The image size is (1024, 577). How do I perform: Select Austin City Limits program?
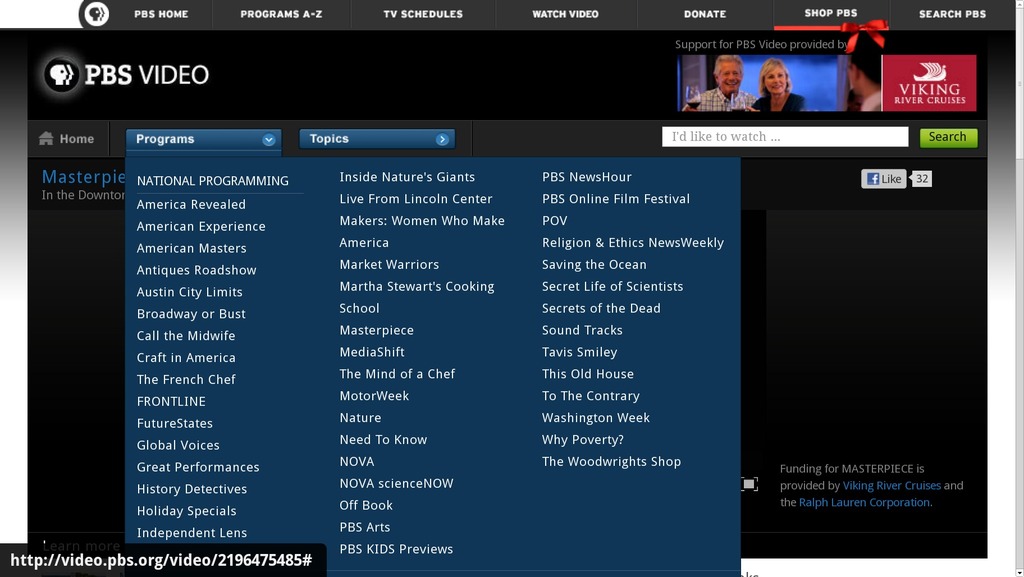189,292
